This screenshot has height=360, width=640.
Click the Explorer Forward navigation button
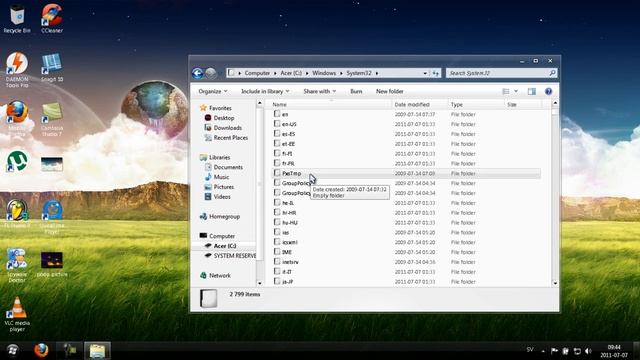[x=211, y=73]
